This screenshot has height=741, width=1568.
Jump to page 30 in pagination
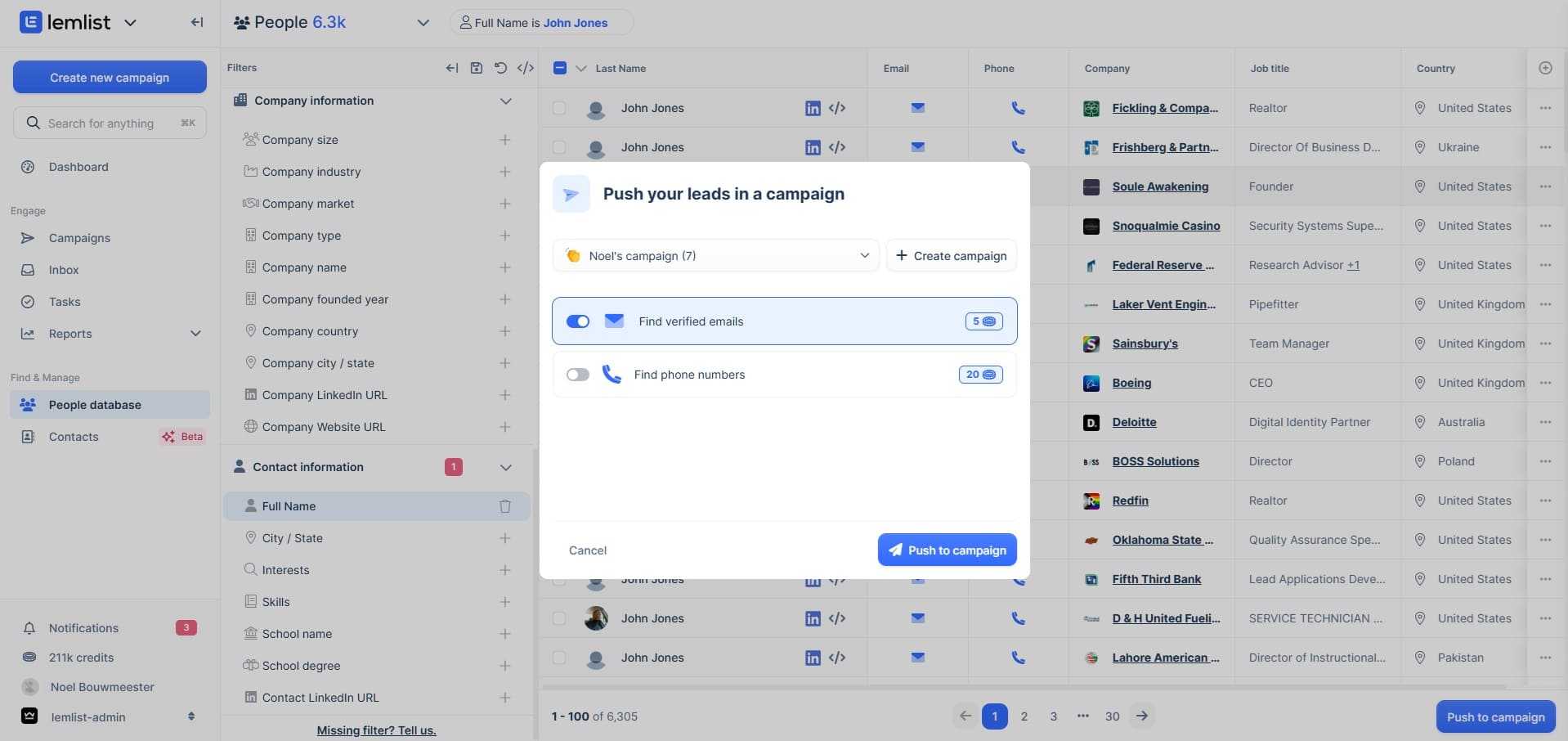point(1112,716)
